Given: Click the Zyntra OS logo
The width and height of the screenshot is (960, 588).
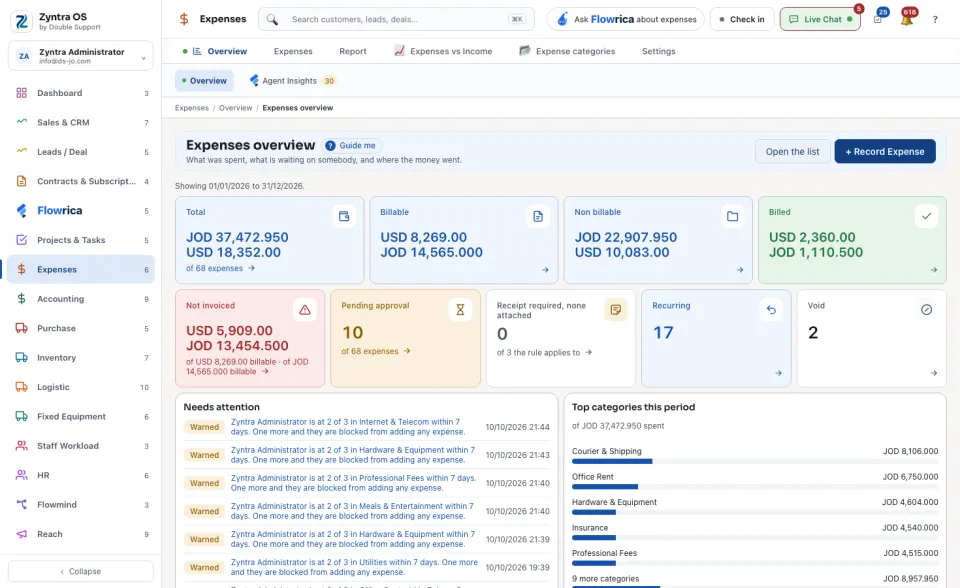Looking at the screenshot, I should coord(21,21).
